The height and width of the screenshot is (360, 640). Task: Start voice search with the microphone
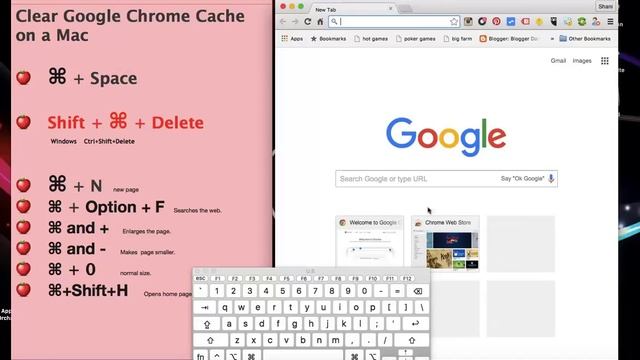coord(551,178)
